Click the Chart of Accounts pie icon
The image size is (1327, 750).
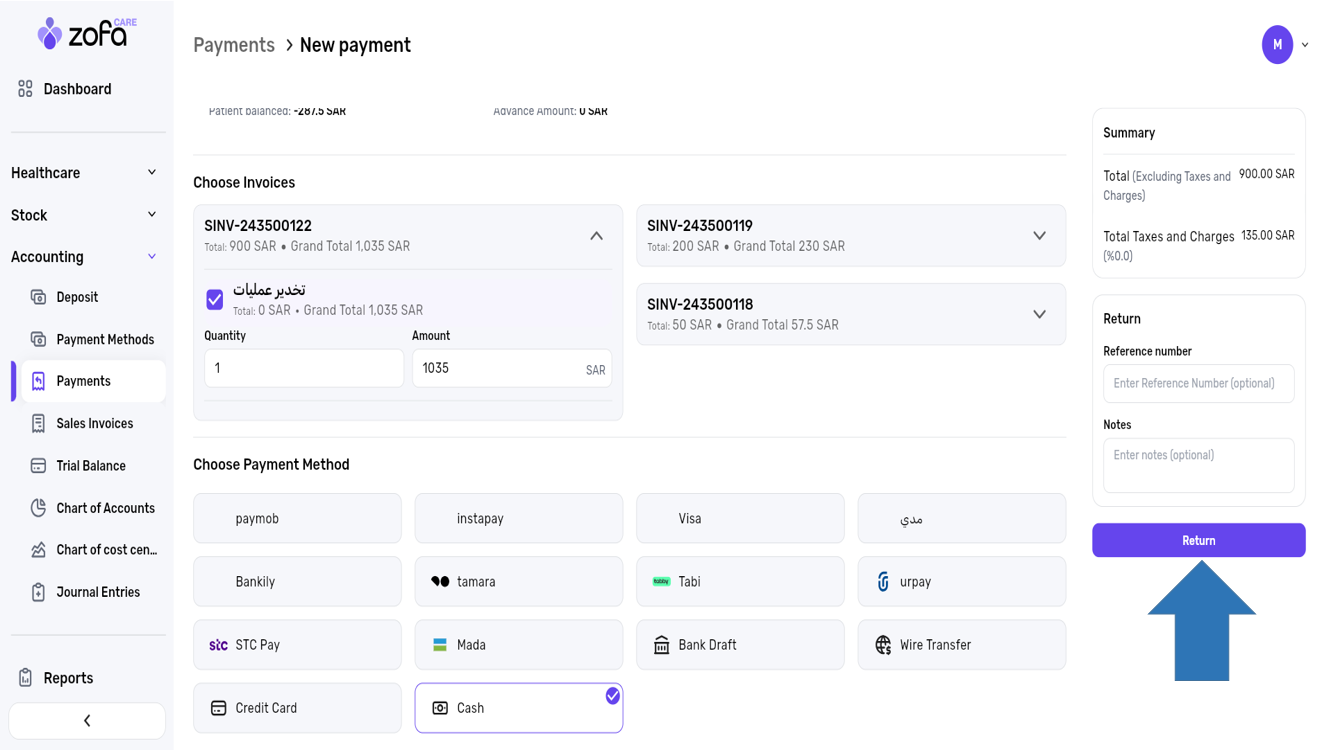[38, 508]
